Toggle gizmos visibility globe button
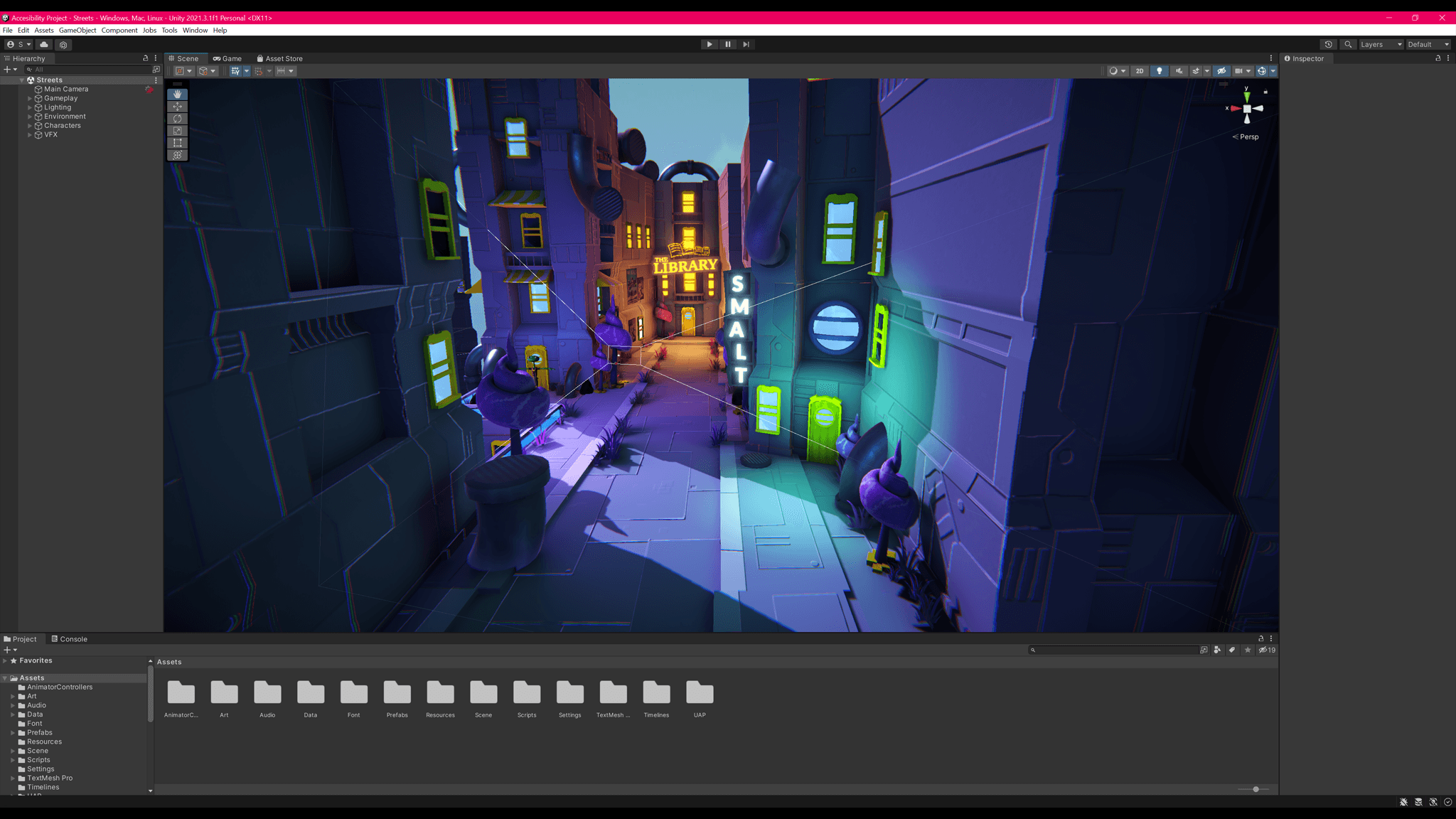Screen dimensions: 1456x819 point(1262,71)
